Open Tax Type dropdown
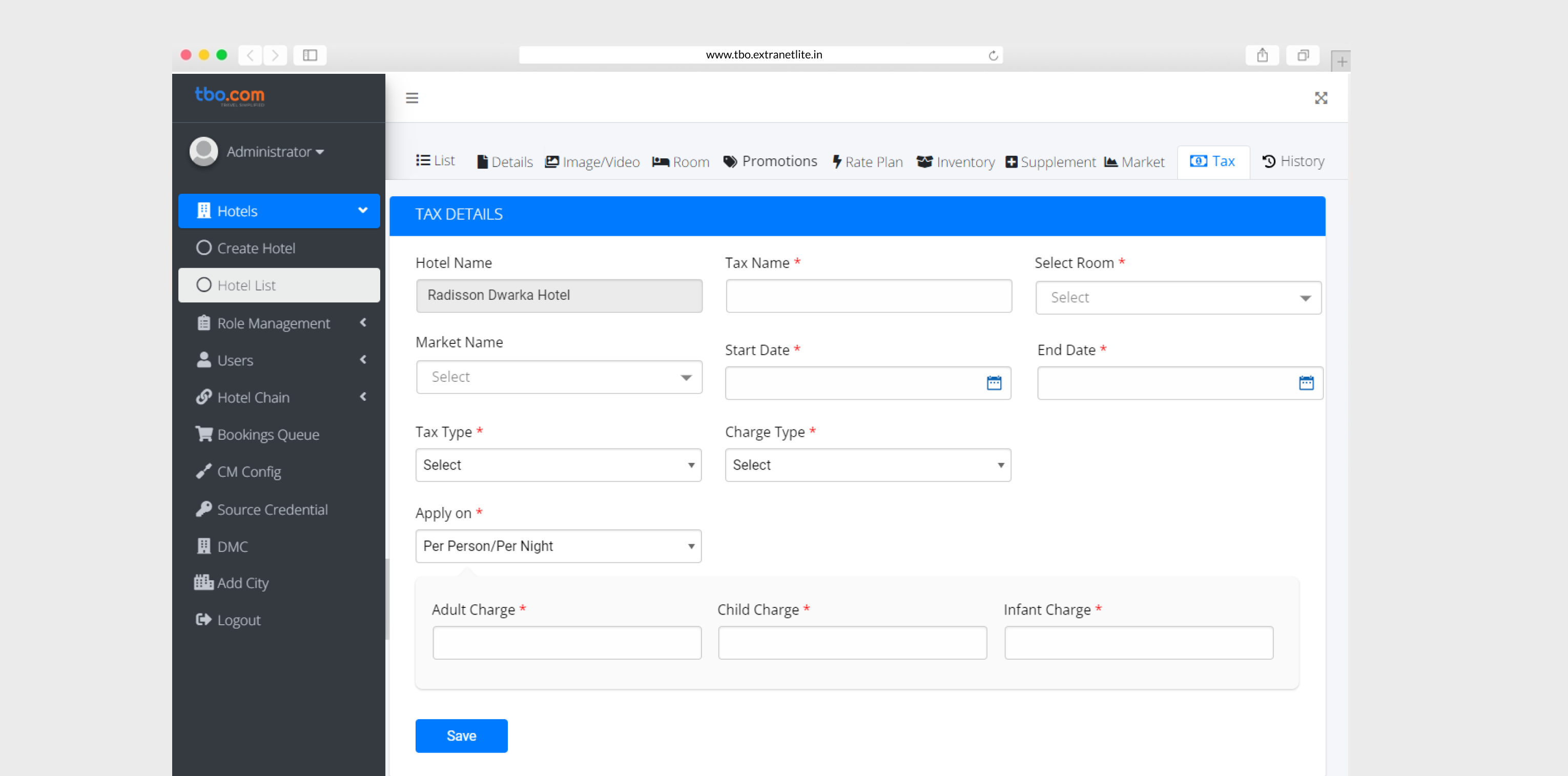1568x776 pixels. 558,465
